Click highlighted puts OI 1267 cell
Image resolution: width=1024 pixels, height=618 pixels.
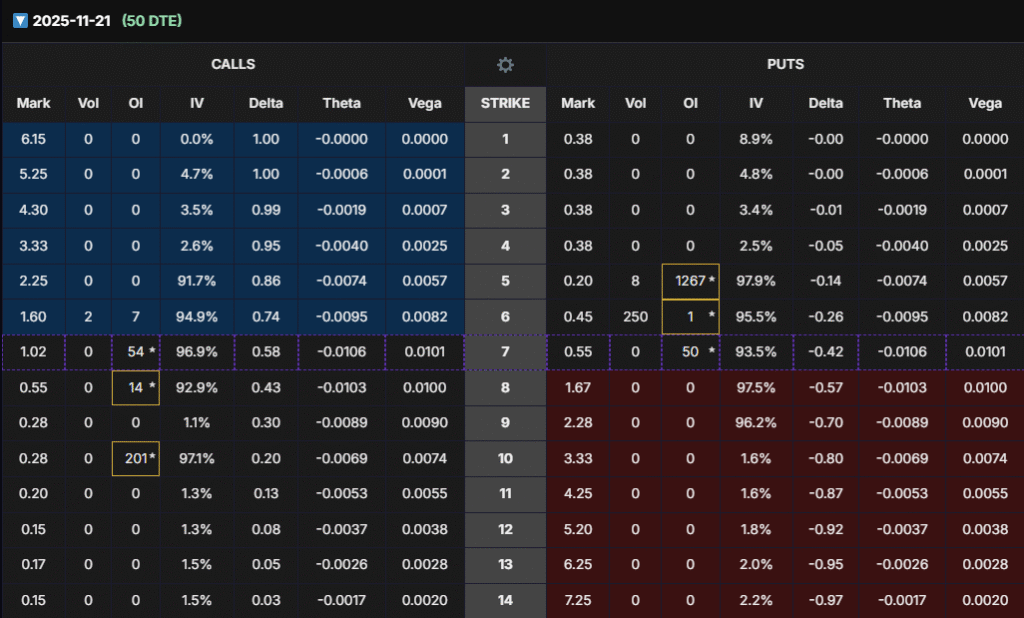(x=690, y=281)
